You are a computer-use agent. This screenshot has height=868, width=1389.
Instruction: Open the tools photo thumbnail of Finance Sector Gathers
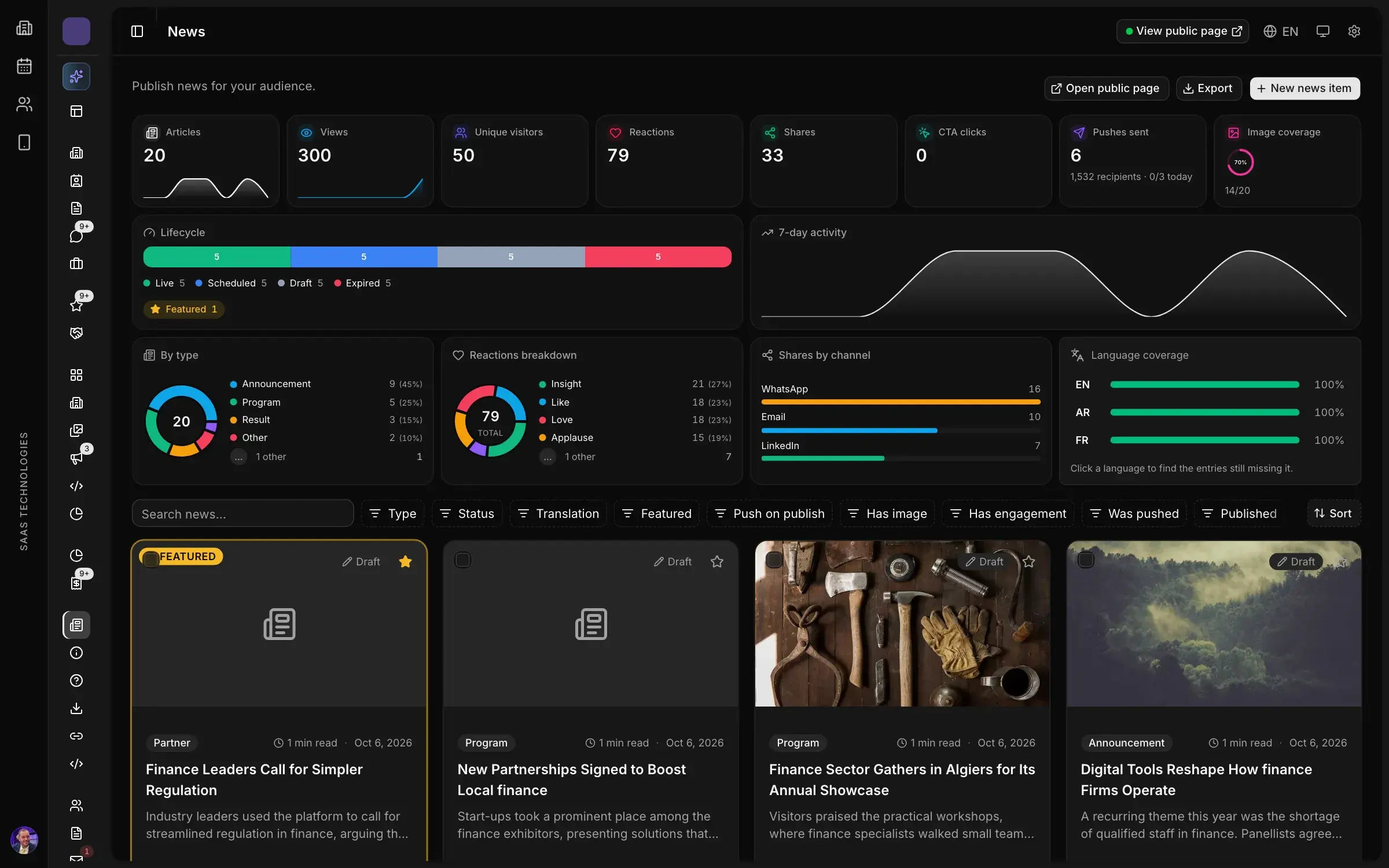click(x=902, y=624)
